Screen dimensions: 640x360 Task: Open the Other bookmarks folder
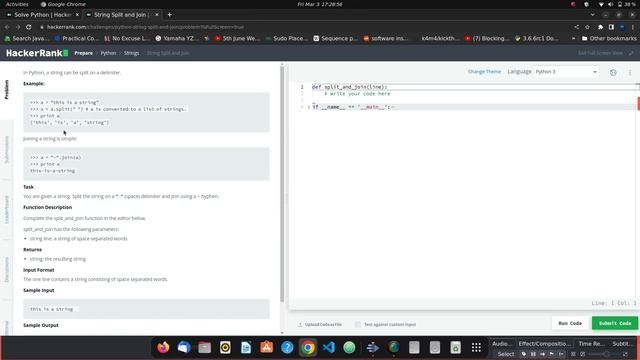click(x=609, y=38)
